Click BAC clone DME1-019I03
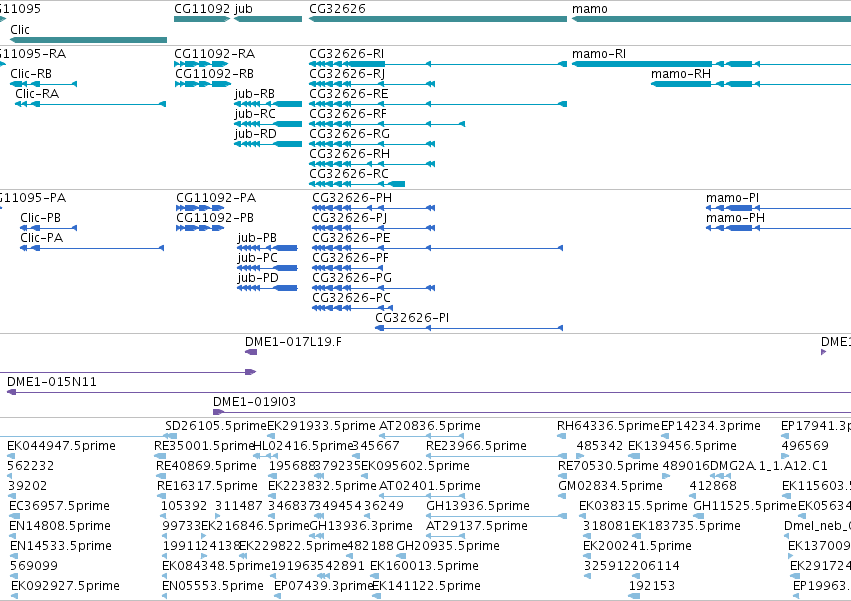This screenshot has width=851, height=601. (532, 412)
